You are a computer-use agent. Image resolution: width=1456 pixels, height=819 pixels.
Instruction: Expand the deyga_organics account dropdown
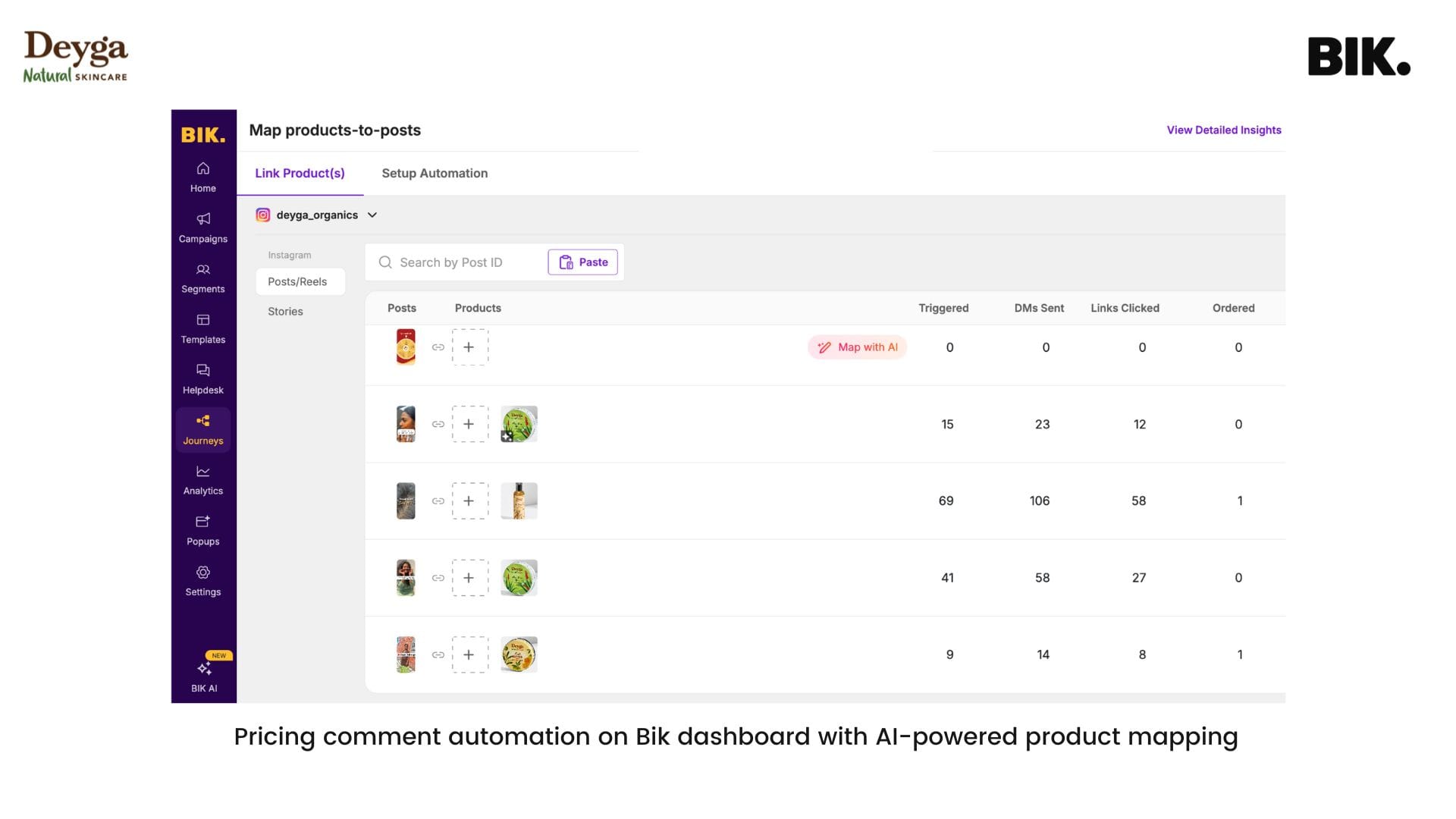point(372,215)
